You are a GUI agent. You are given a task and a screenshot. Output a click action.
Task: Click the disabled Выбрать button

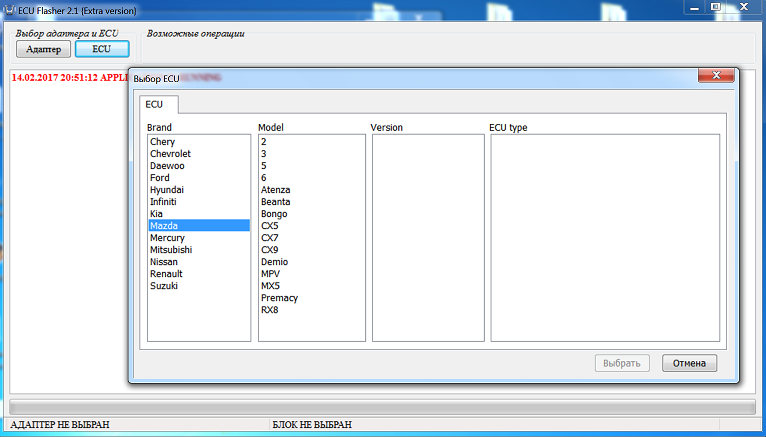pos(622,363)
